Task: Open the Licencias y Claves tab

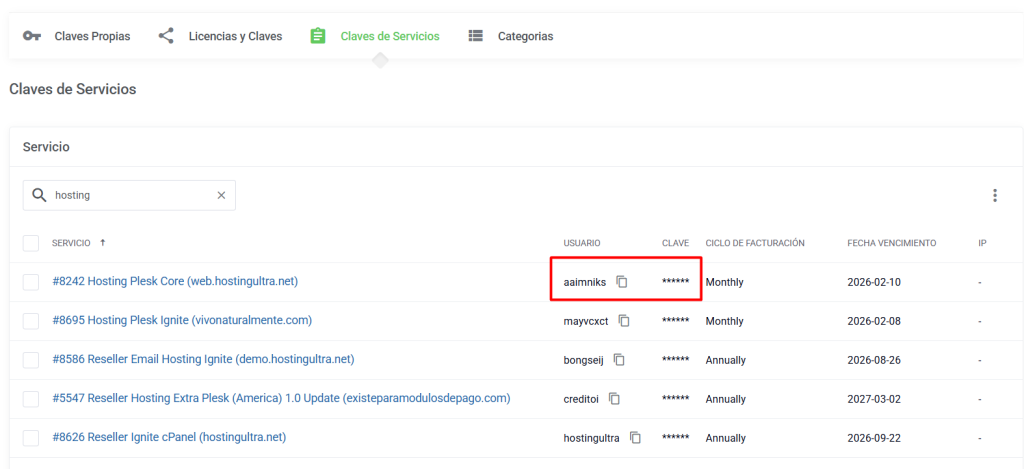Action: pyautogui.click(x=221, y=36)
